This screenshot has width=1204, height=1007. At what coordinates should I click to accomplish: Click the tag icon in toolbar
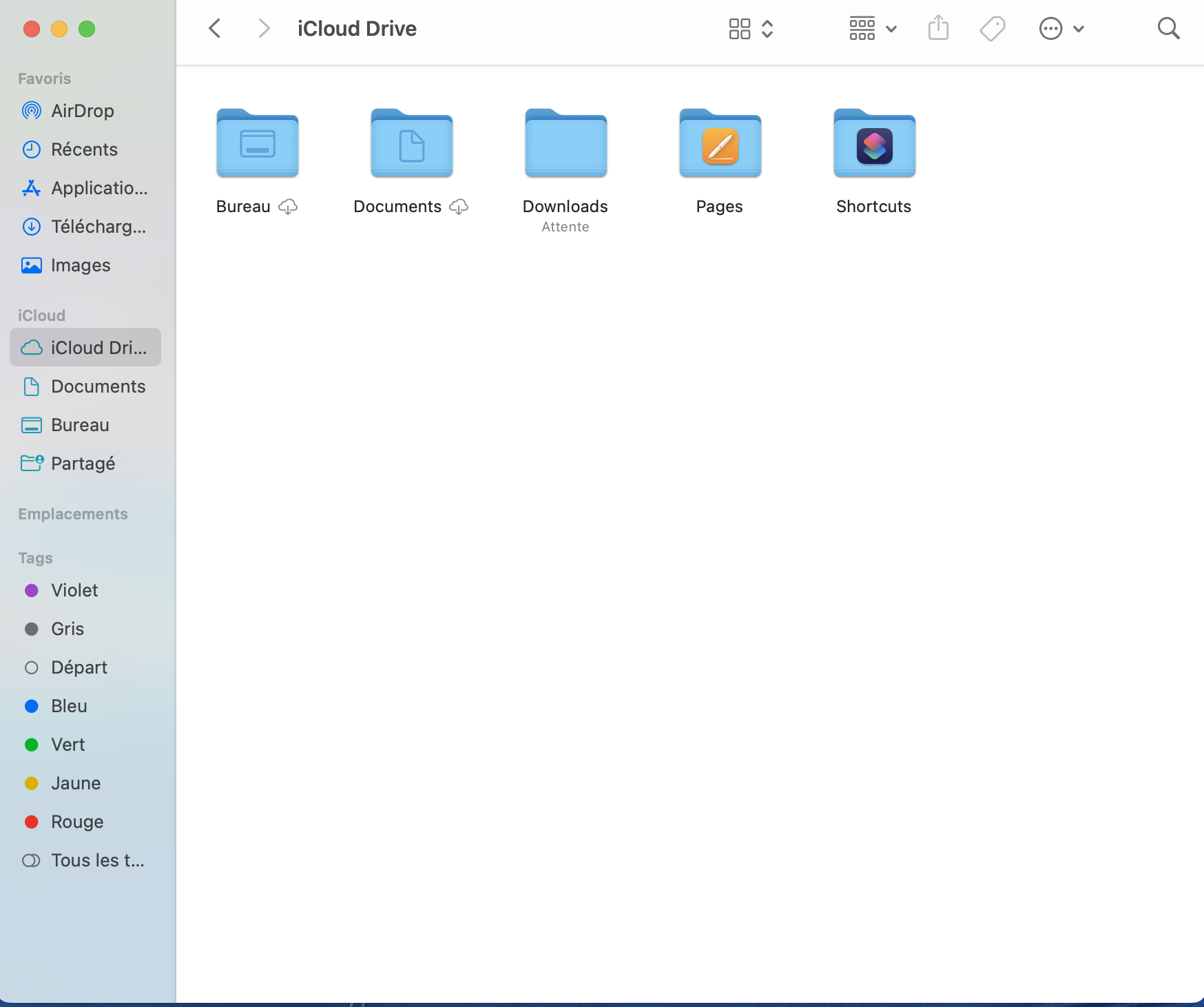pyautogui.click(x=992, y=29)
